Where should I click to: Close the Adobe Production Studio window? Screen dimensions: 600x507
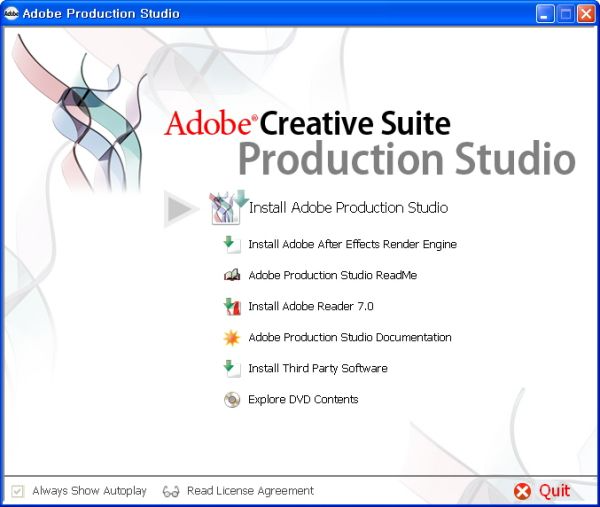[586, 14]
